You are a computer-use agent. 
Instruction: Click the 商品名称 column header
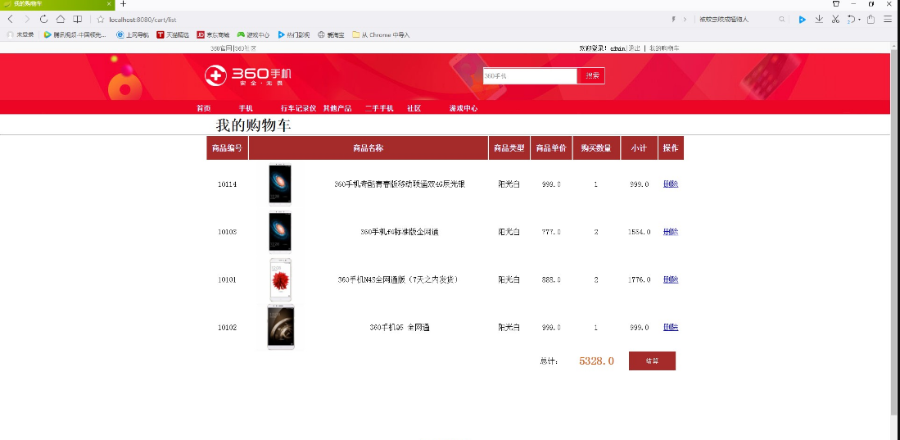pos(368,148)
